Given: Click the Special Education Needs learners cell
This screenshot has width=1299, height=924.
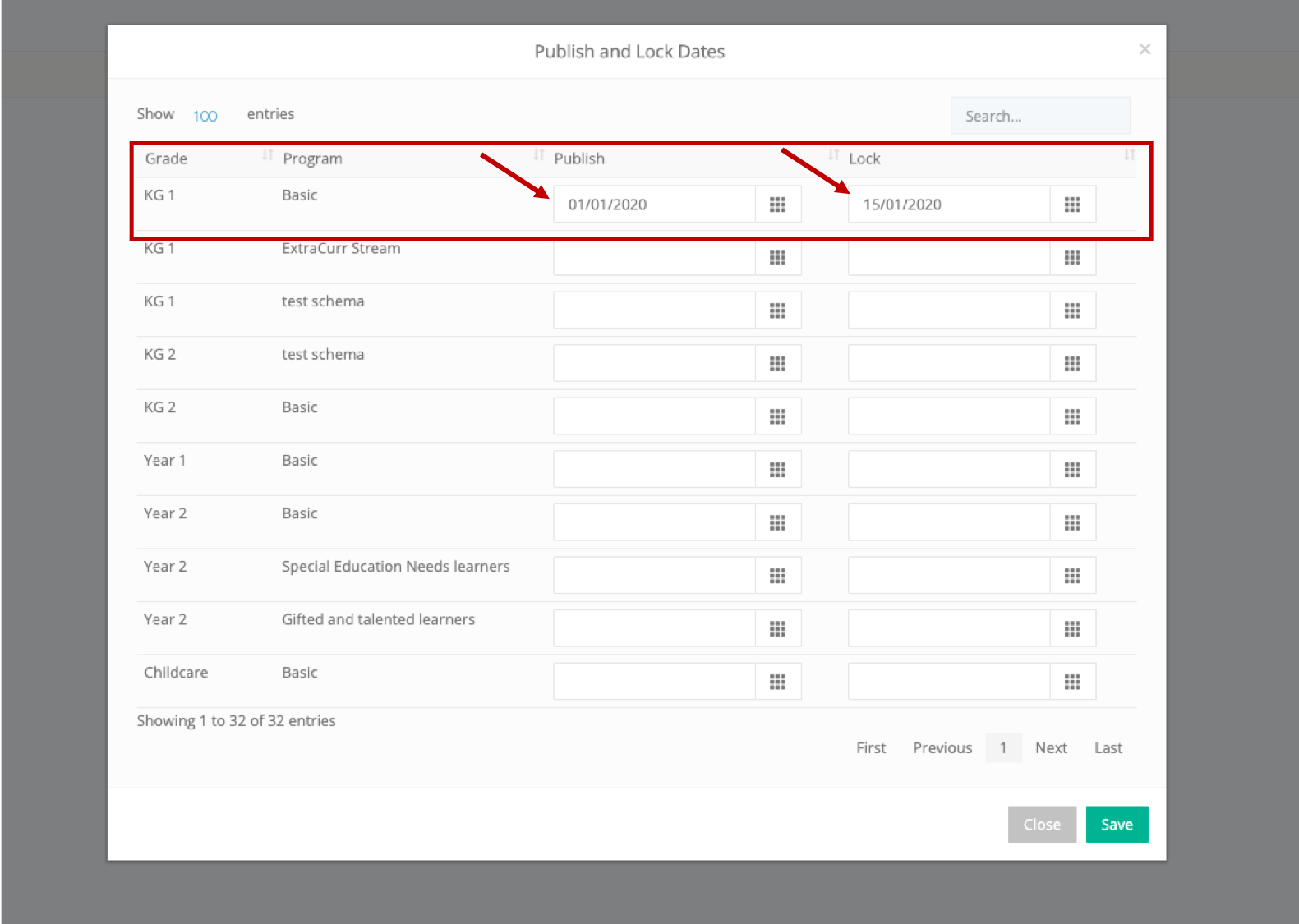Looking at the screenshot, I should 395,567.
